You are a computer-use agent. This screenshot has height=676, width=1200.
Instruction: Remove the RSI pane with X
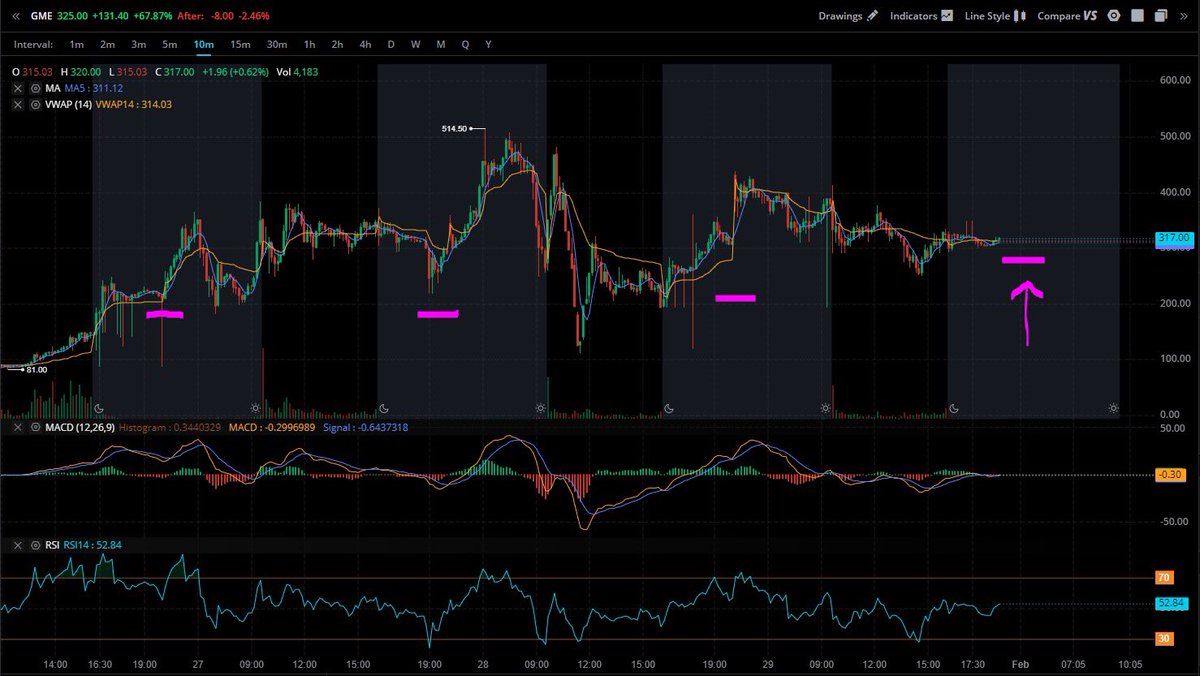[x=17, y=545]
